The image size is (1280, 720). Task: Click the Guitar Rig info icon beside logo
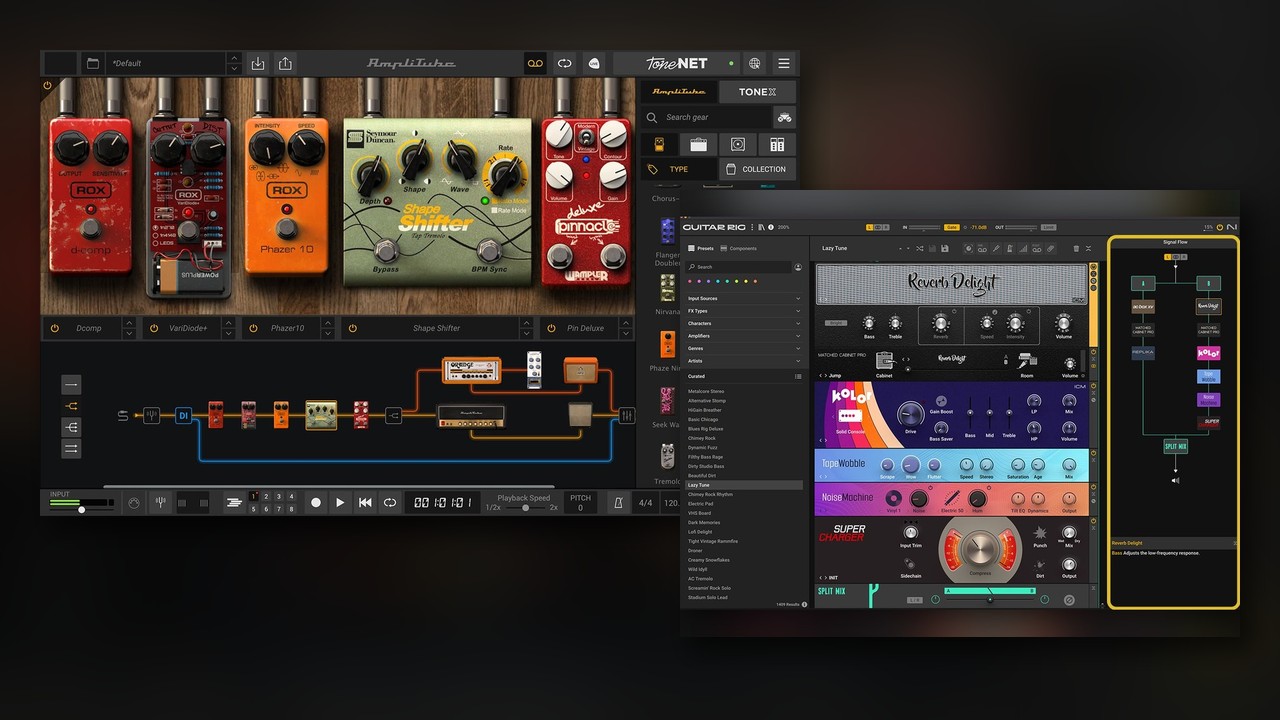[771, 227]
